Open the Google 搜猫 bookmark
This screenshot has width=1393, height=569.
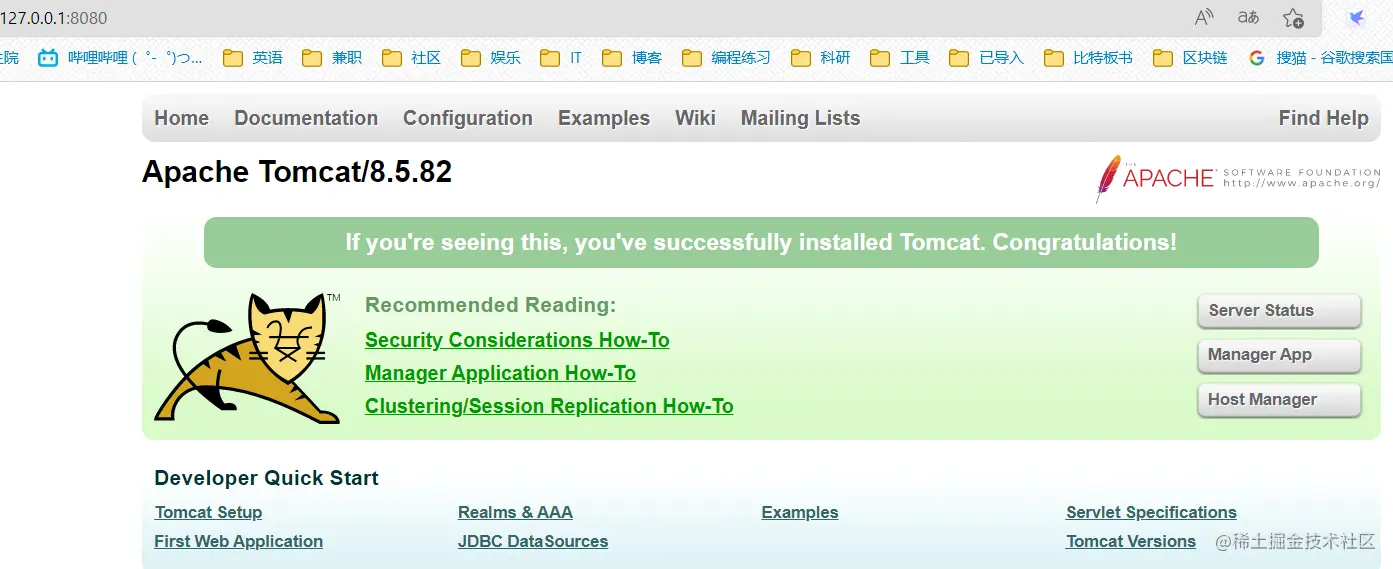click(1320, 58)
